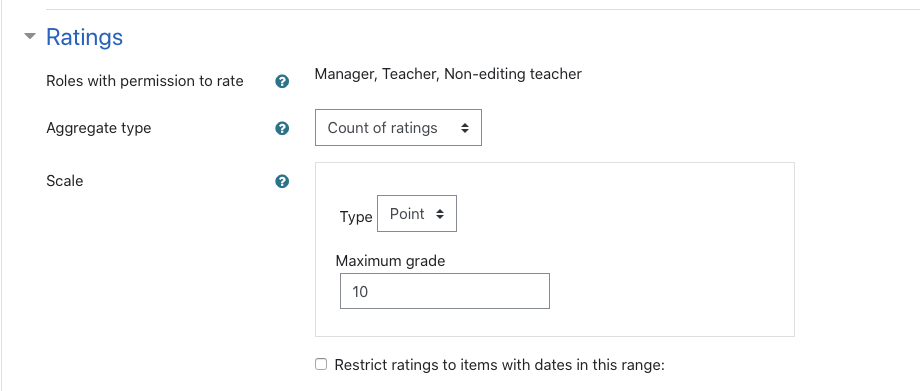Image resolution: width=920 pixels, height=391 pixels.
Task: Open the Aggregate type help icon
Action: coord(282,129)
